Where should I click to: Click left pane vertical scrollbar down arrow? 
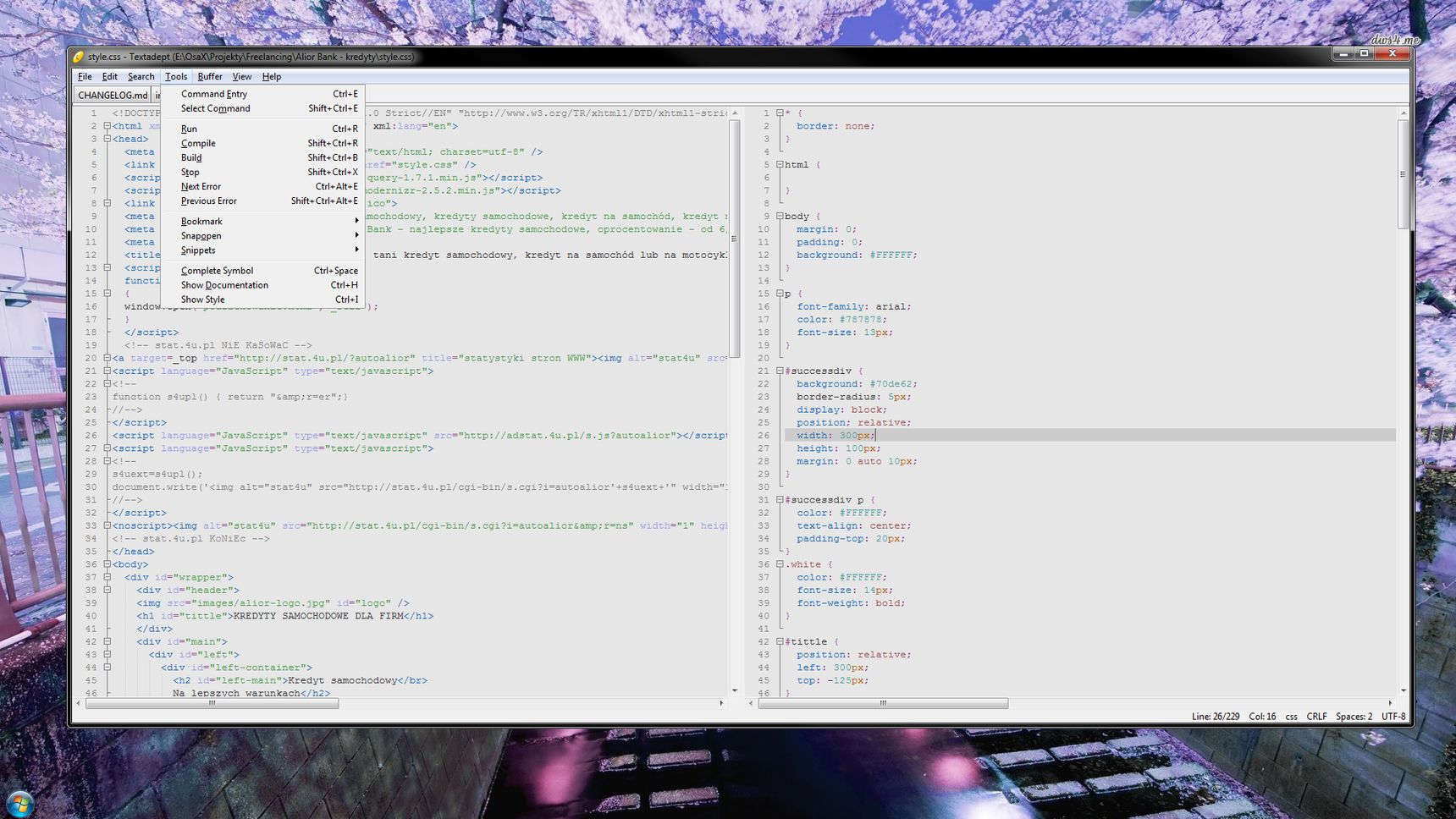point(735,690)
